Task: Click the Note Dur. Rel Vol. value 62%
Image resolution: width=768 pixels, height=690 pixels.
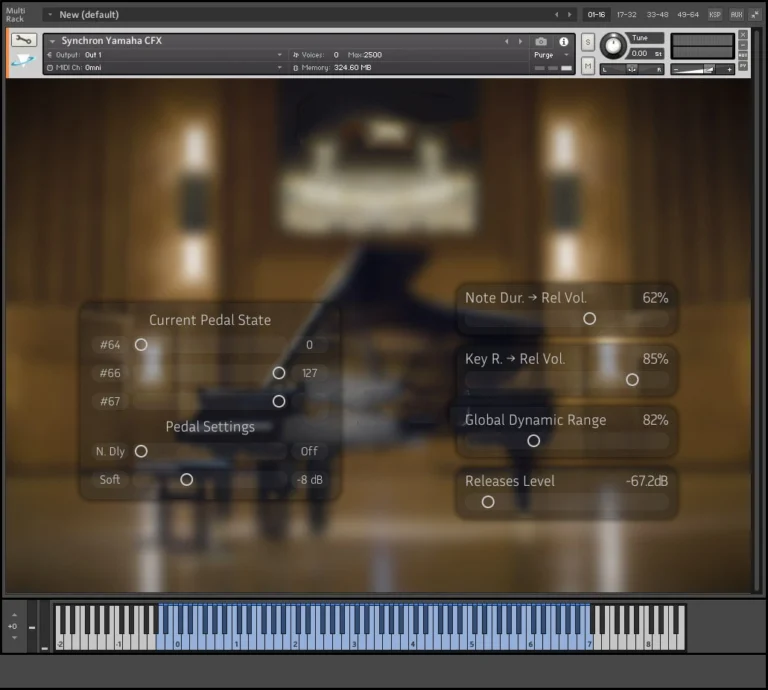Action: [655, 298]
